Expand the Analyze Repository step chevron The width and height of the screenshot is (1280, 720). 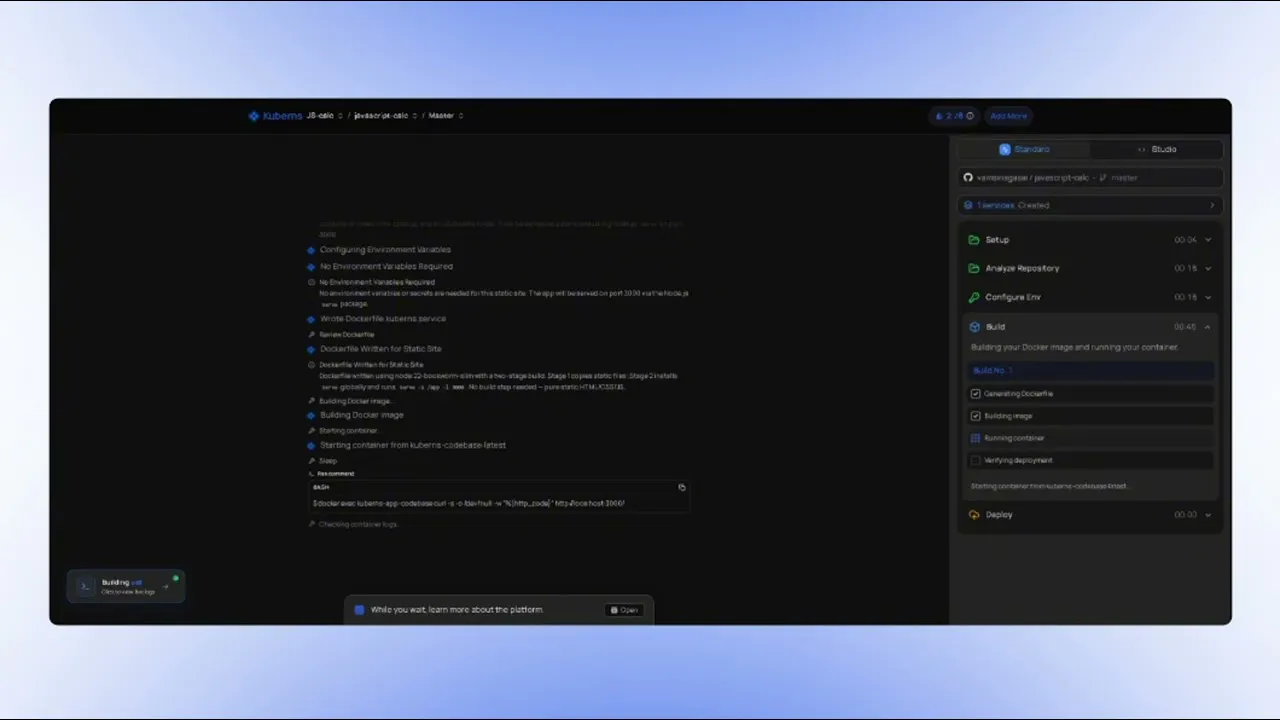1208,268
